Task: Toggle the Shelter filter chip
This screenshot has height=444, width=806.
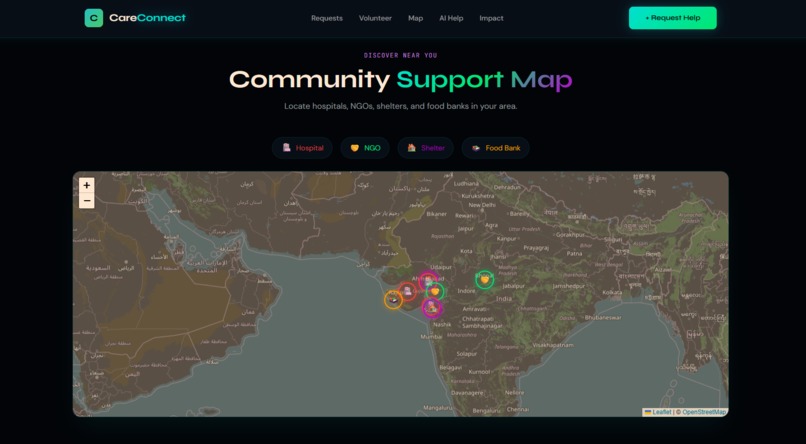Action: pos(426,148)
